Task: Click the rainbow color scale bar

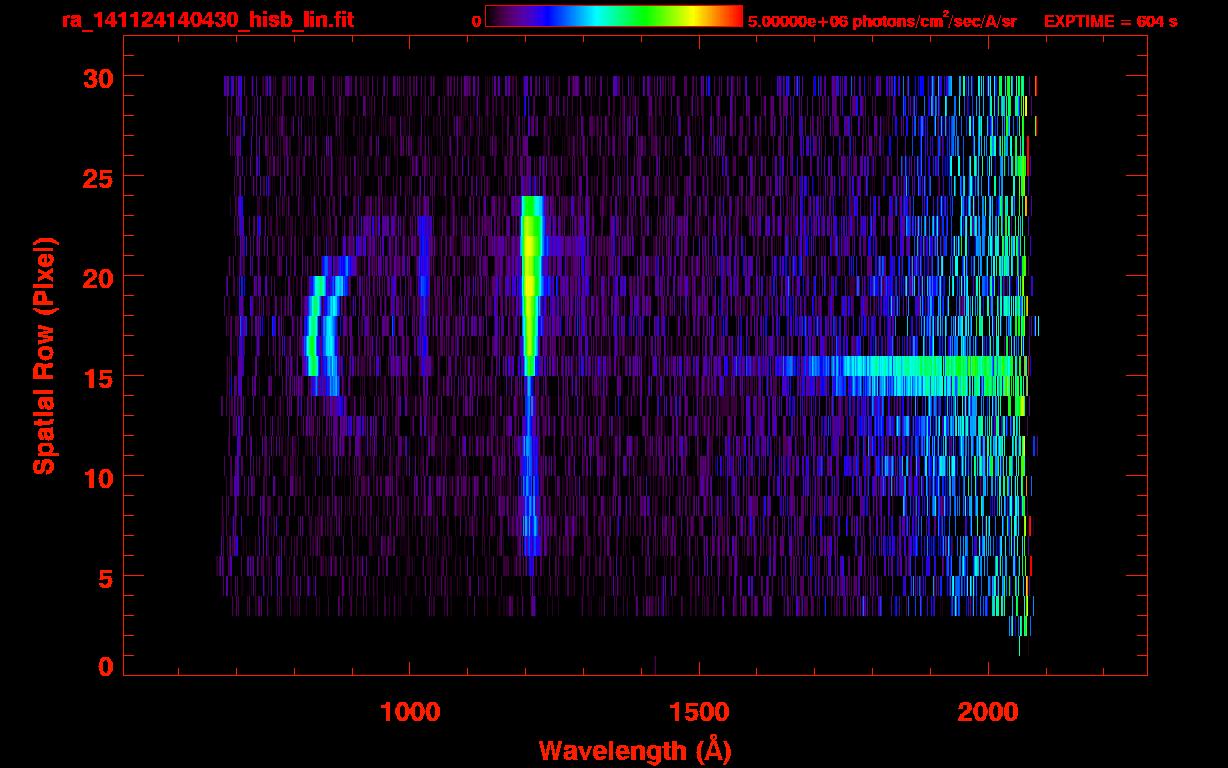Action: 614,17
